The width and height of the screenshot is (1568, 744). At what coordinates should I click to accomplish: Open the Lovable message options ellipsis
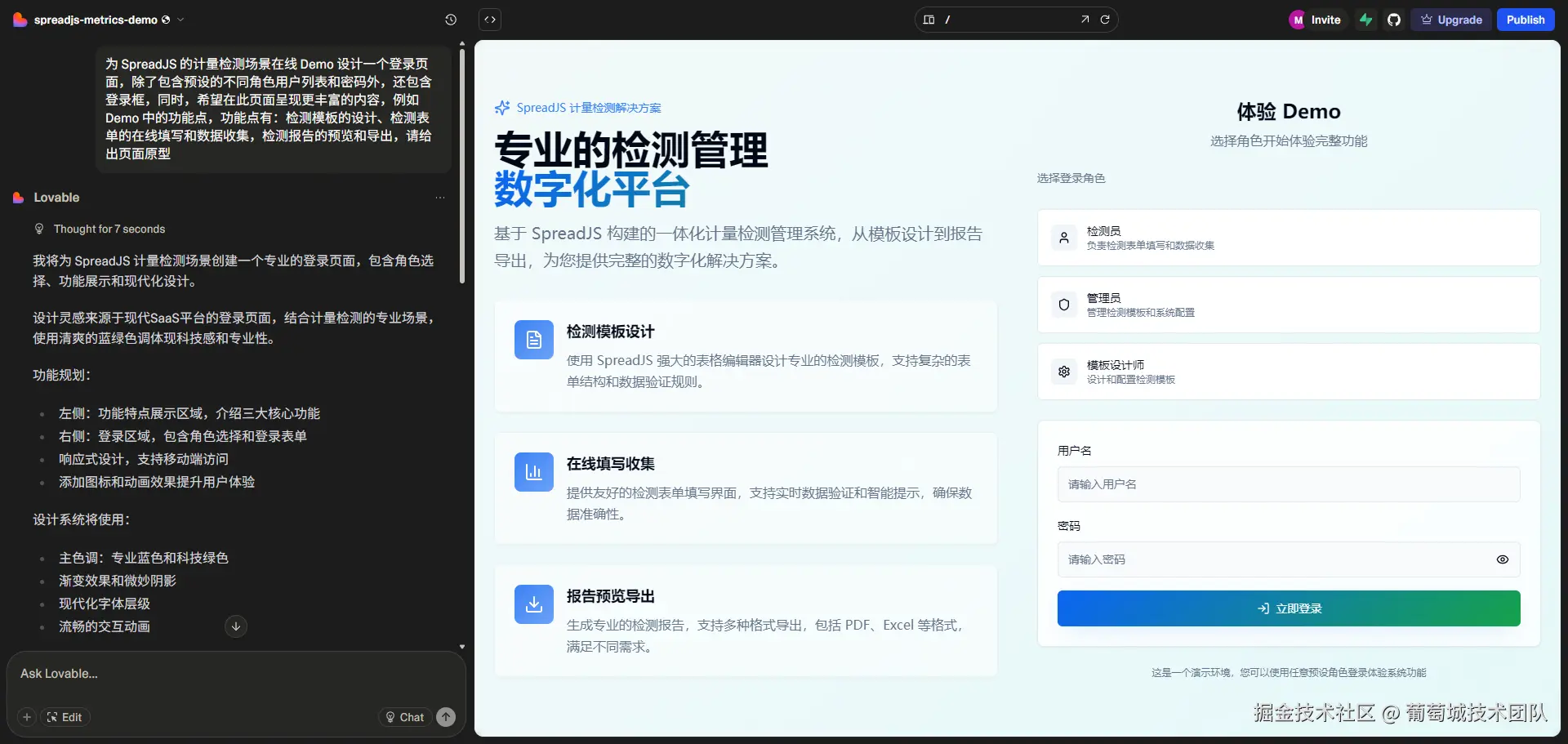(x=440, y=198)
